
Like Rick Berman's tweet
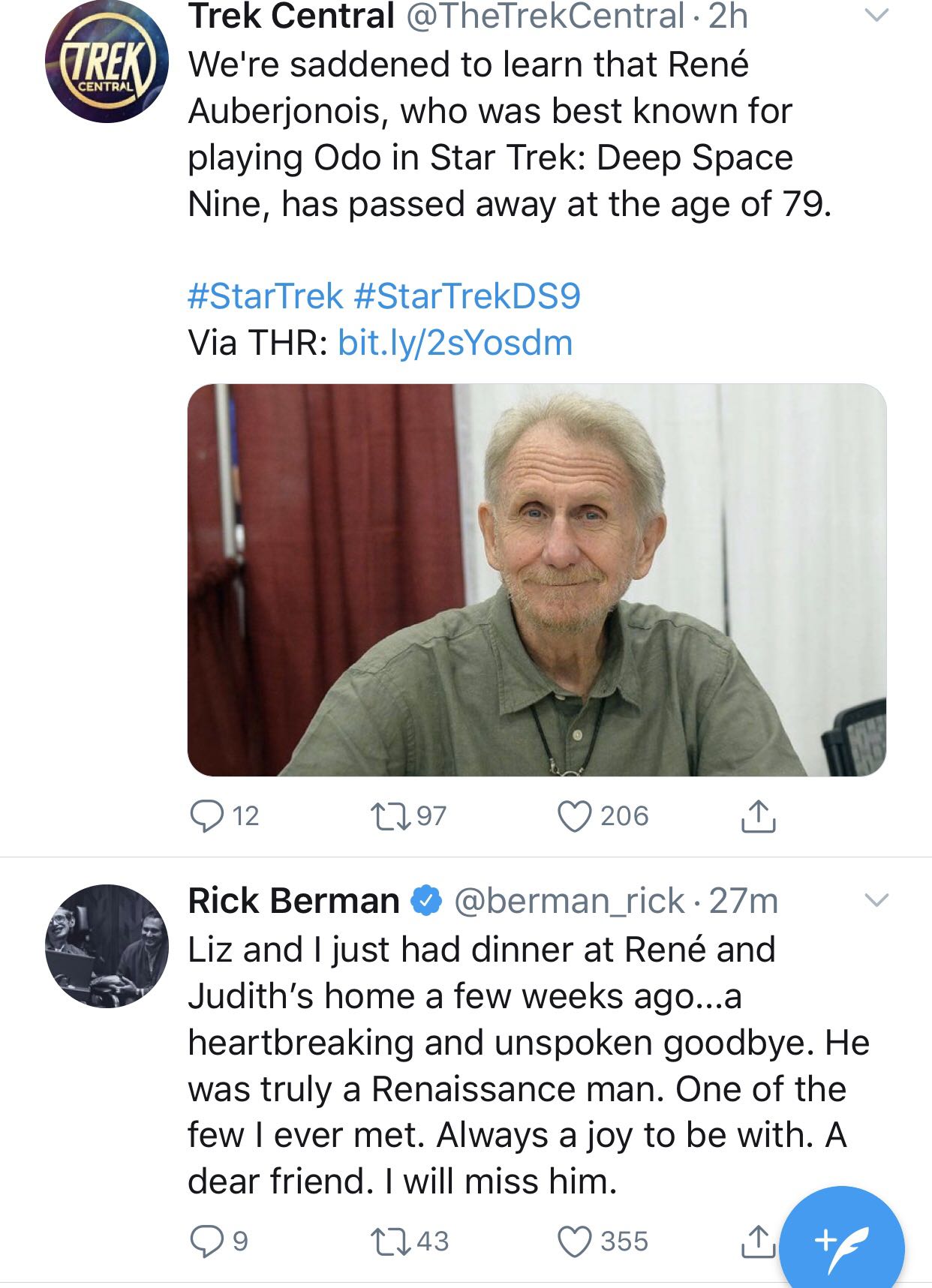[574, 1241]
